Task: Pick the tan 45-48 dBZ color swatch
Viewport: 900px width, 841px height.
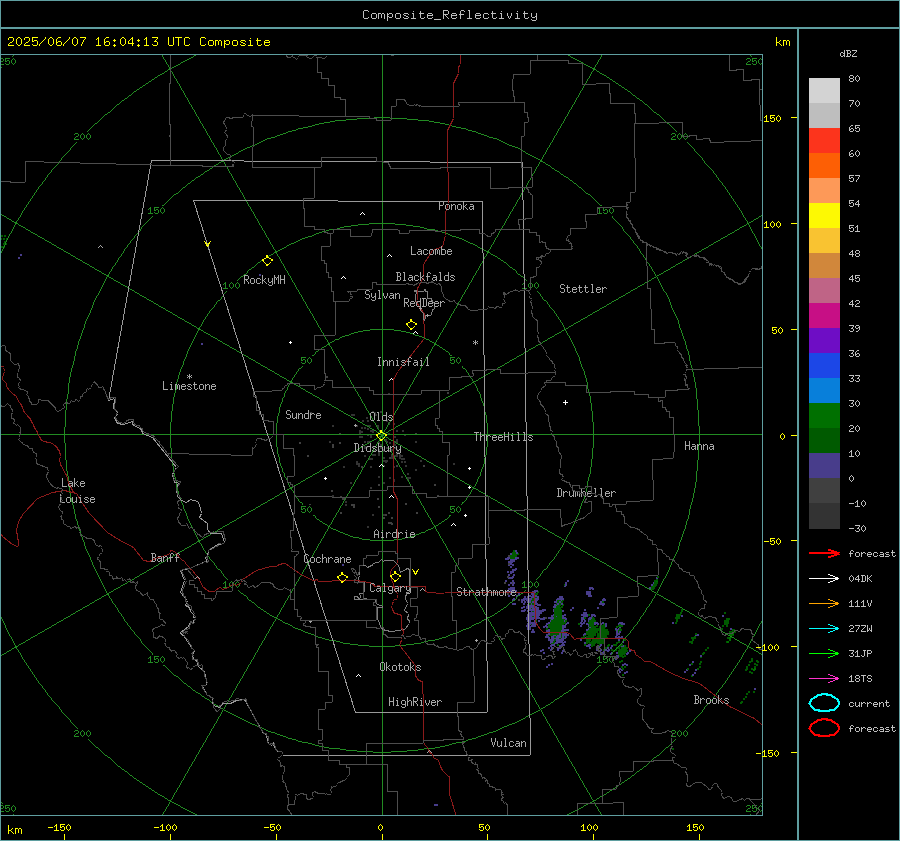Action: (824, 265)
